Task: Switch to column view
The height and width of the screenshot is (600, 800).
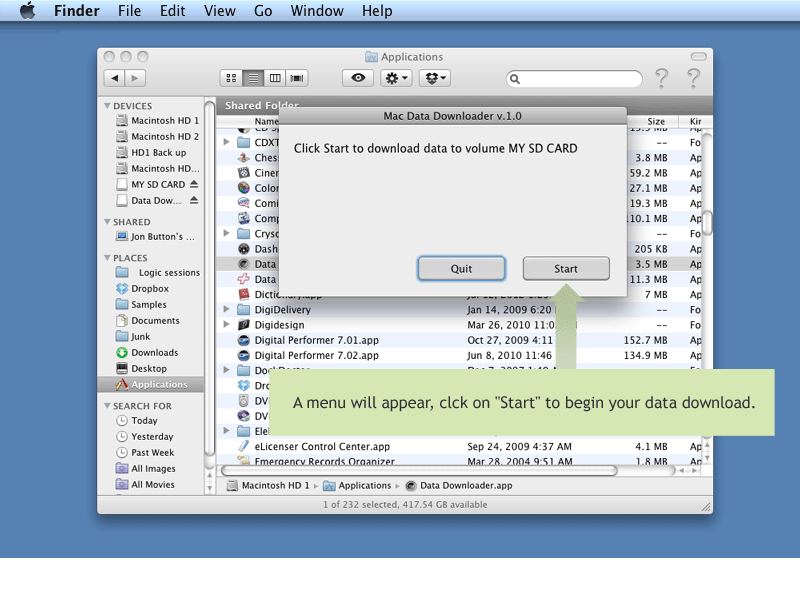Action: 275,78
